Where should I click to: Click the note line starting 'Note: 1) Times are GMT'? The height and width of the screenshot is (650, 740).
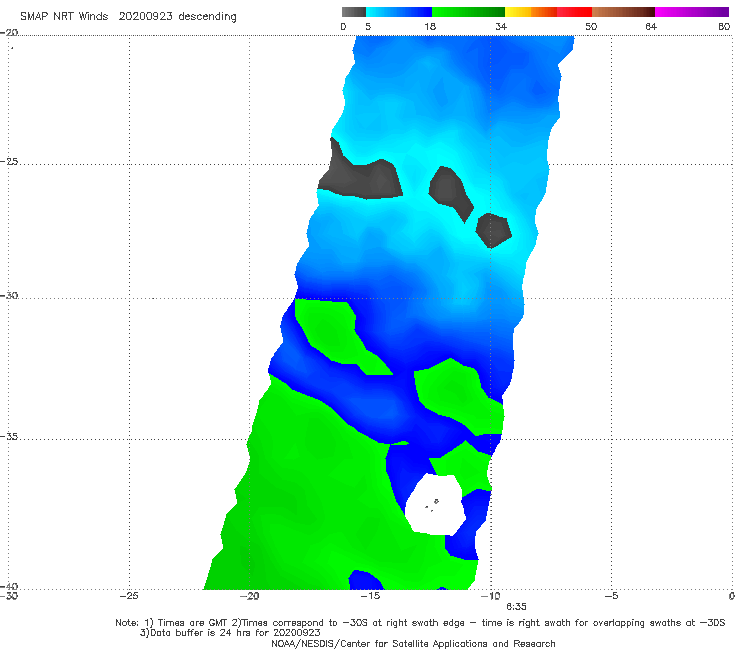coord(420,623)
